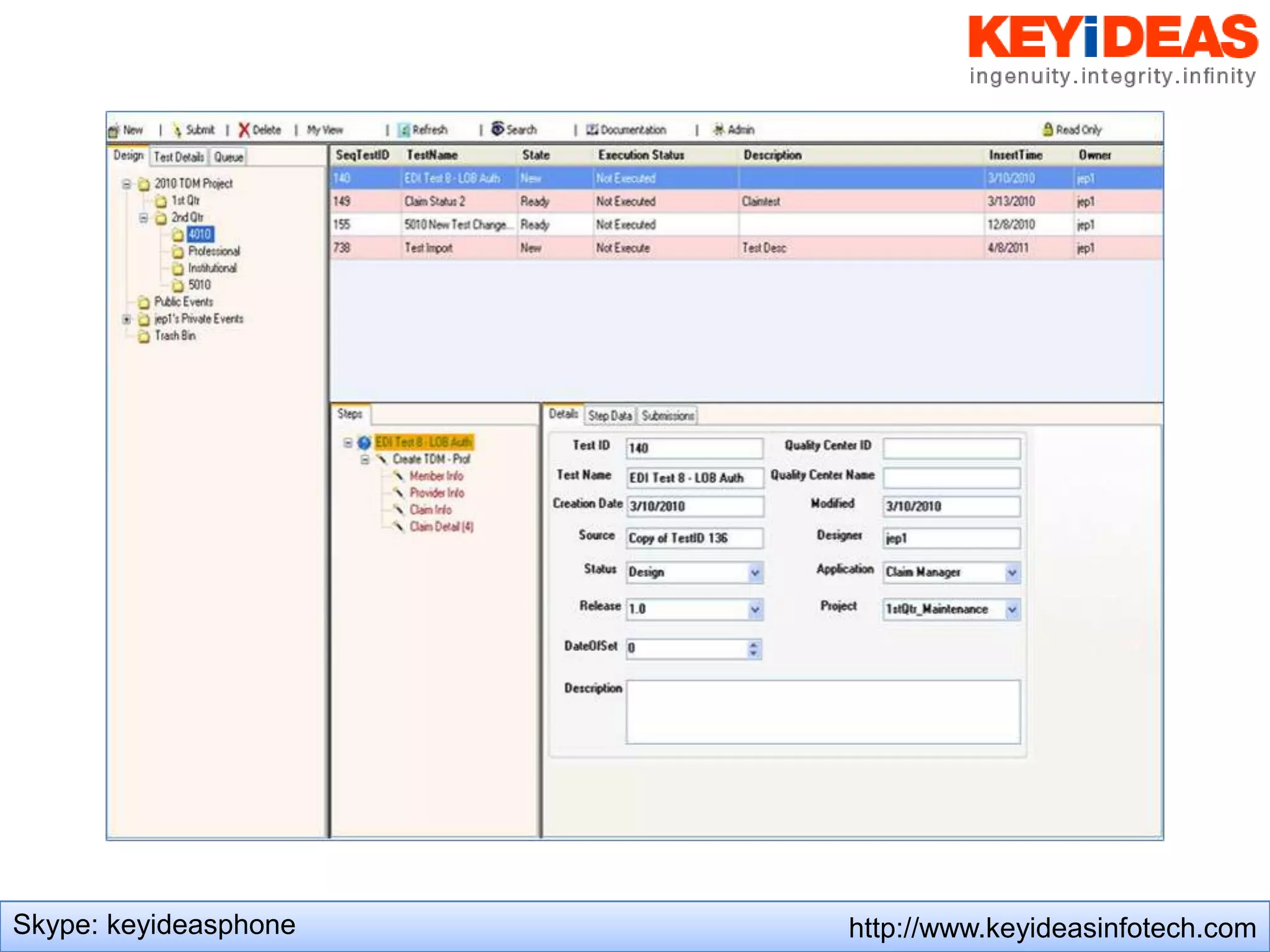Click the Source field 'Copy of TestID 136'
Image resolution: width=1270 pixels, height=952 pixels.
click(x=695, y=538)
